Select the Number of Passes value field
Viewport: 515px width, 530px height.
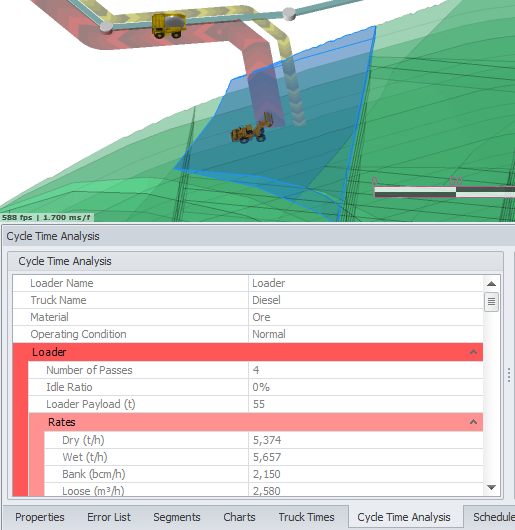366,370
